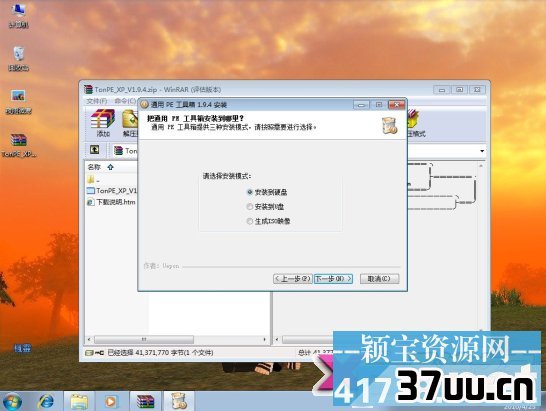Open Windows Explorer folder taskbar icon
The image size is (546, 411).
(79, 401)
